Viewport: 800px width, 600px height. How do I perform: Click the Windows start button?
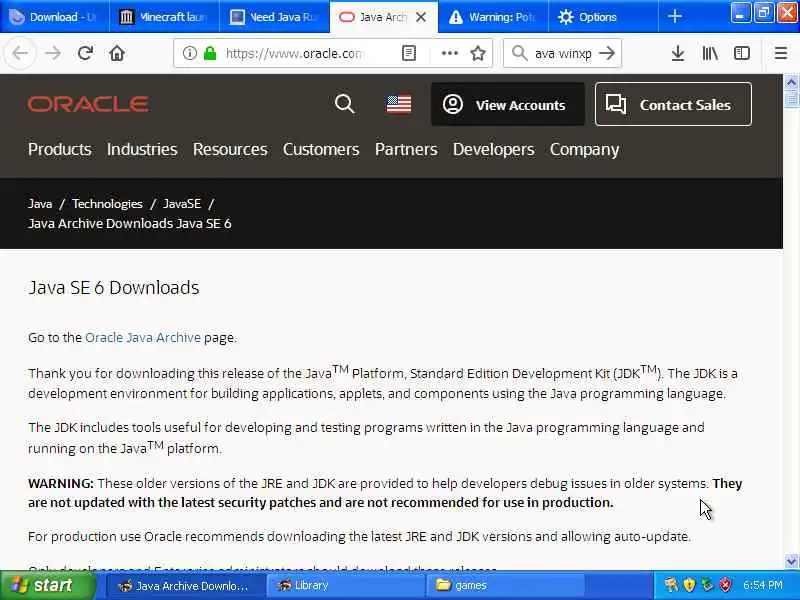[x=47, y=585]
